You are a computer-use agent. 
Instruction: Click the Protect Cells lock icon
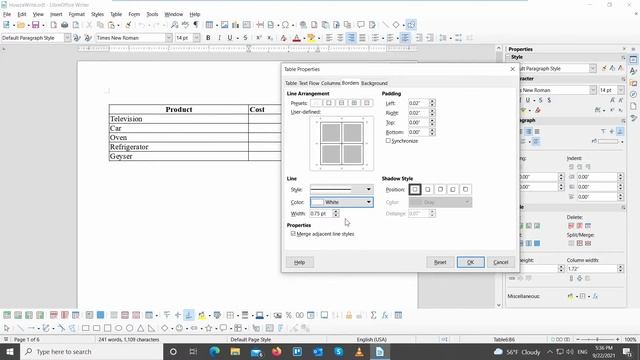tap(349, 315)
